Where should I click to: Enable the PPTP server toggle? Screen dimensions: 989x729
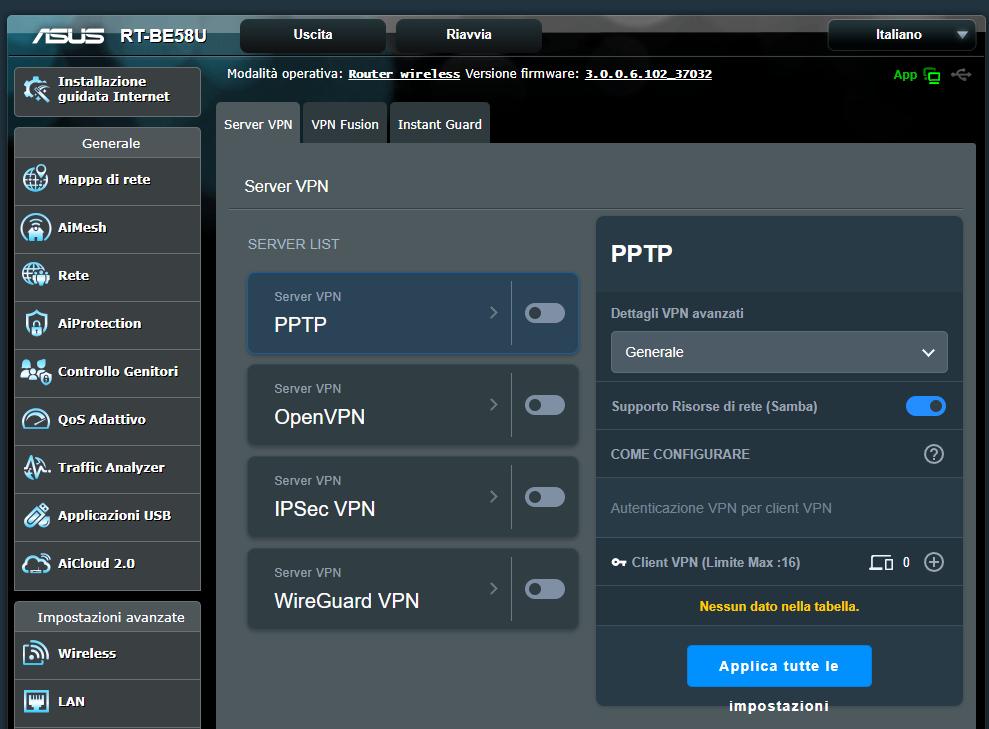545,313
